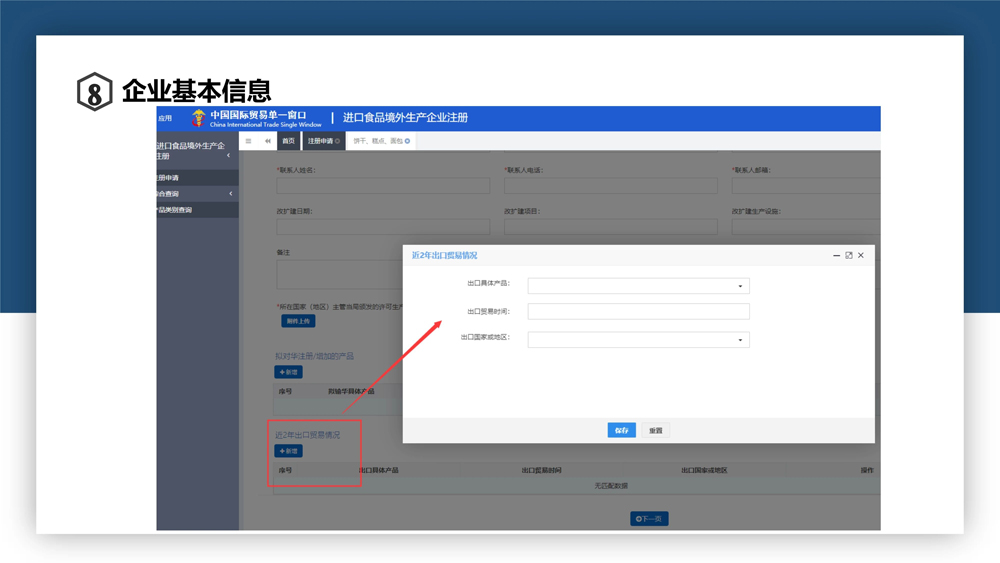This screenshot has height=563, width=1000.
Task: Minimize the 近2年出口贸易情况 dialog
Action: coord(836,256)
